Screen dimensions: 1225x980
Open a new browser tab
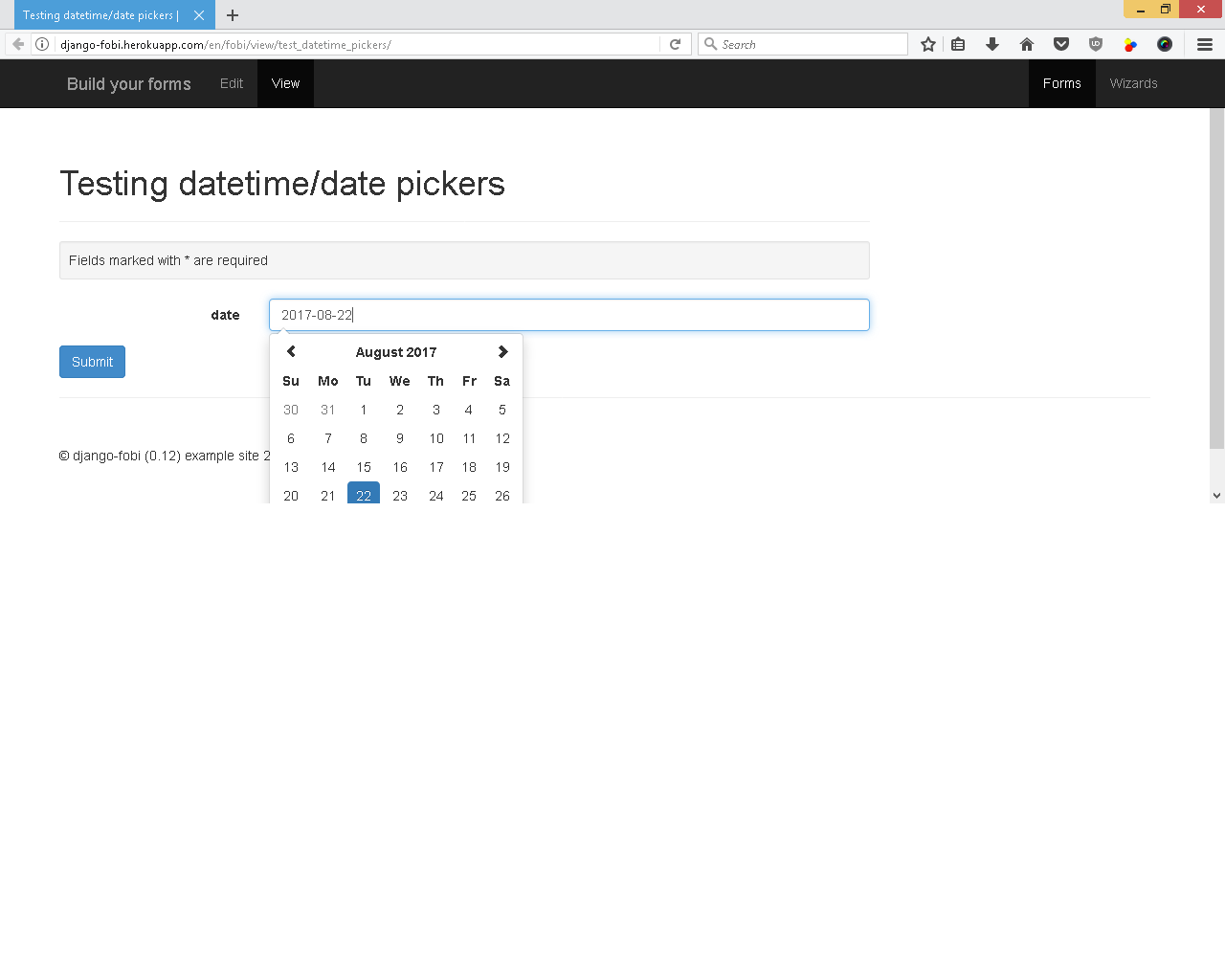coord(233,15)
